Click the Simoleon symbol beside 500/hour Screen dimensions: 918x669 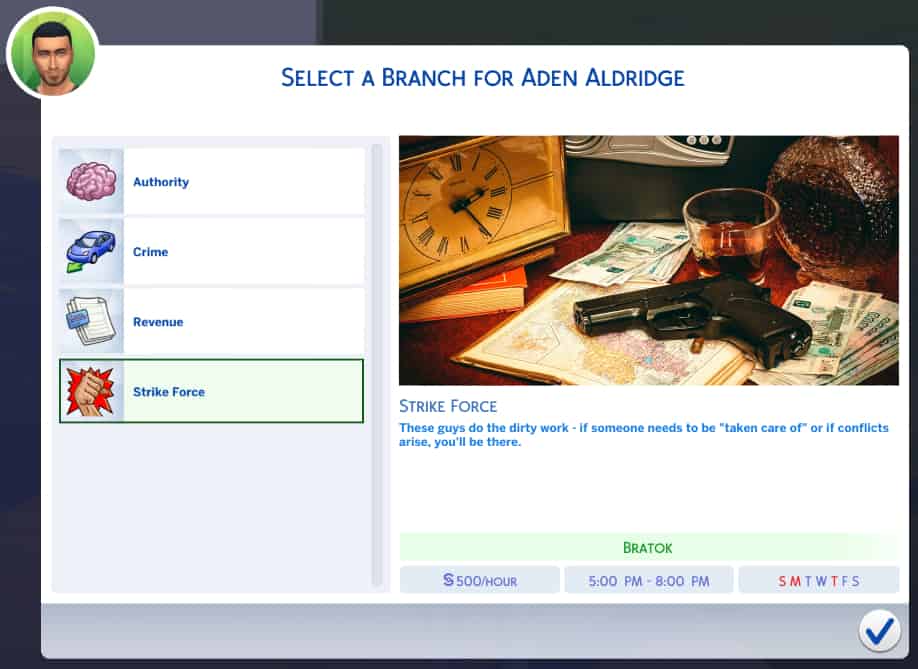[x=448, y=580]
